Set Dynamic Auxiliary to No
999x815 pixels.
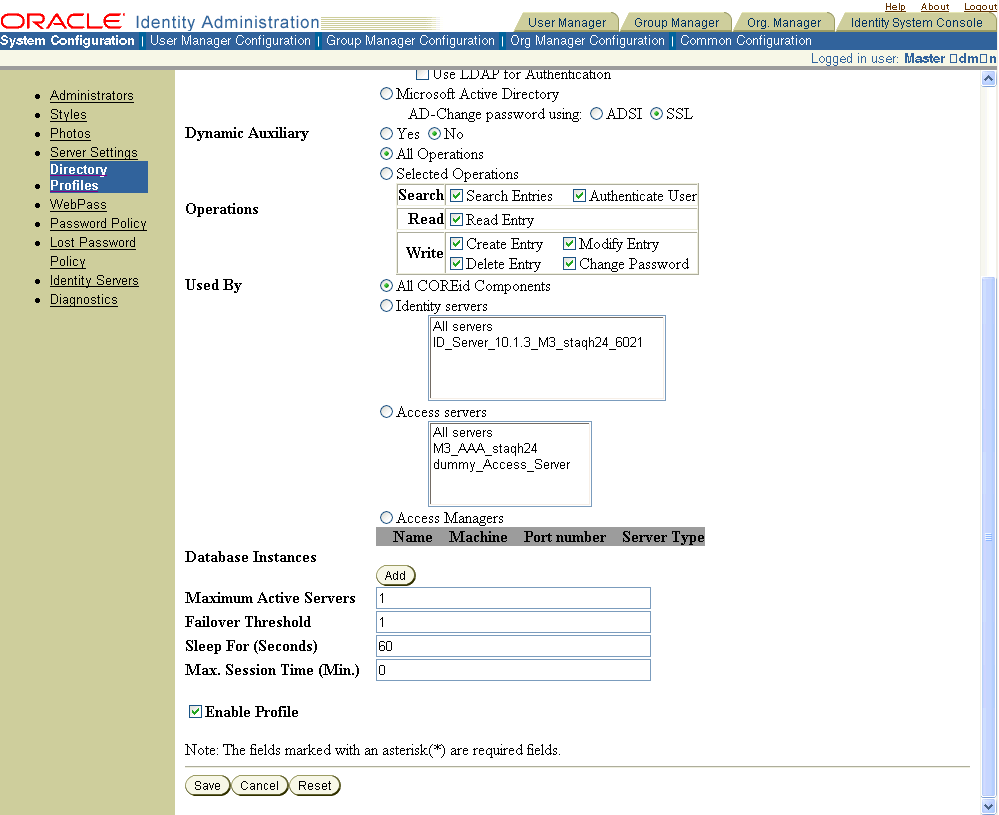tap(435, 133)
